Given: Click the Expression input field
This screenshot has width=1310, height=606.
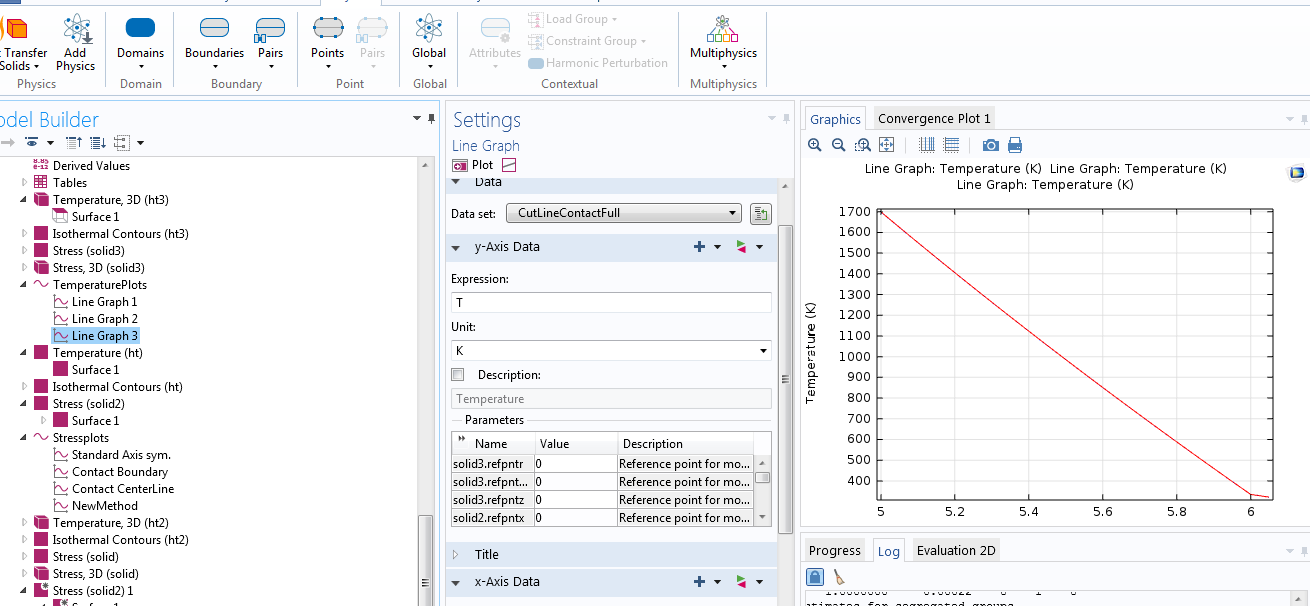Looking at the screenshot, I should point(611,302).
